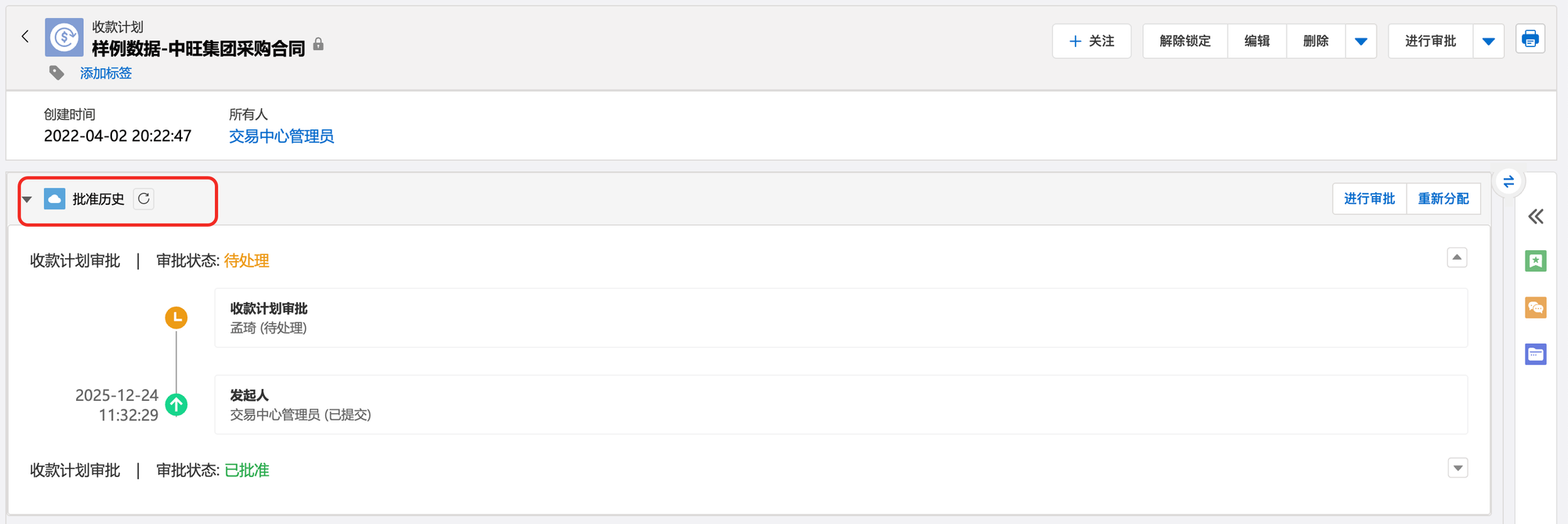Open the 交易中心管理员 owner link
Image resolution: width=1568 pixels, height=524 pixels.
(x=281, y=136)
